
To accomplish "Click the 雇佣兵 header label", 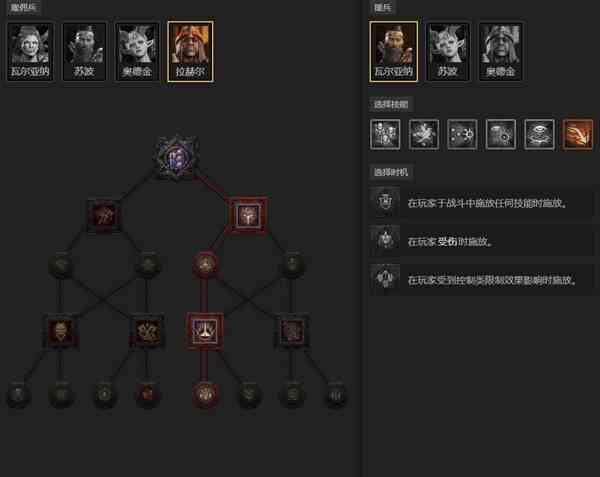I will point(23,7).
